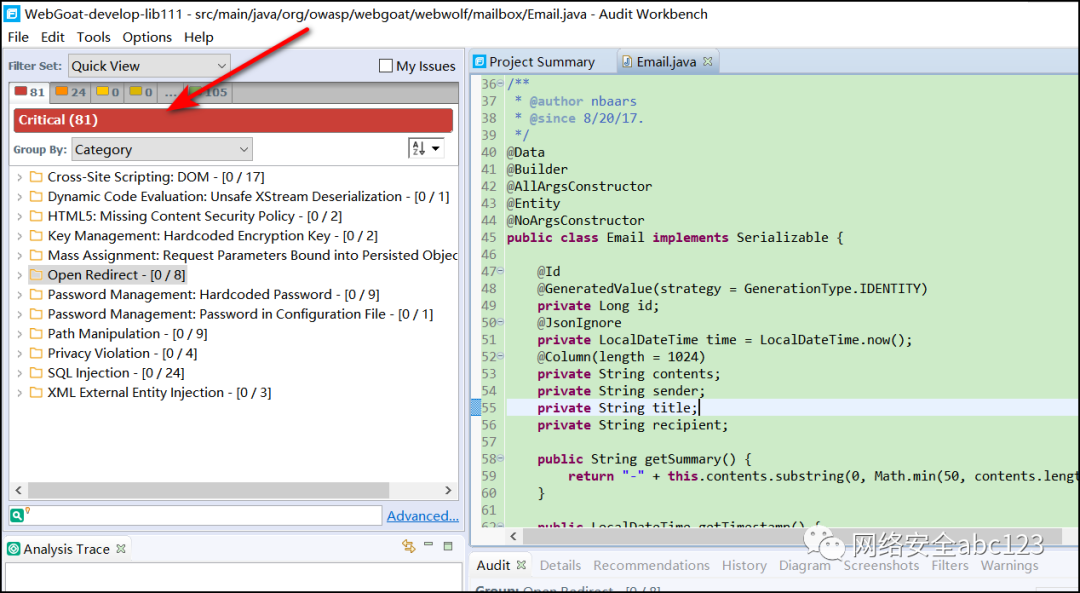The width and height of the screenshot is (1080, 593).
Task: Click the alphabetical sort icon near Group By
Action: point(417,147)
